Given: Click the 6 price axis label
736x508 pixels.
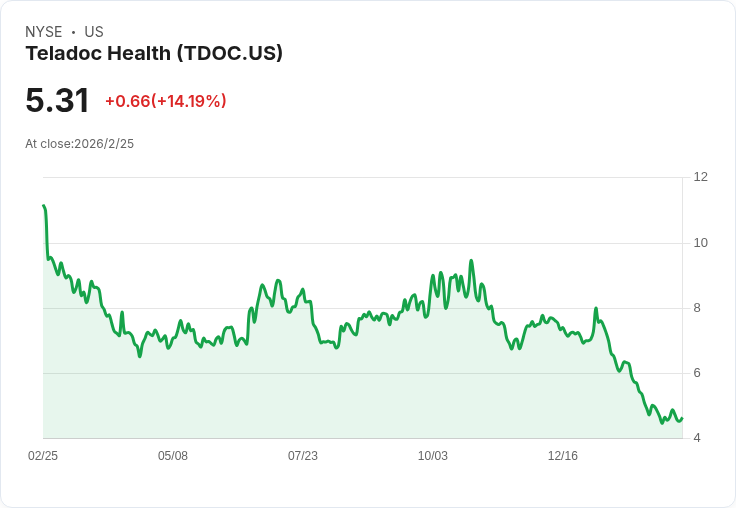Looking at the screenshot, I should [697, 373].
